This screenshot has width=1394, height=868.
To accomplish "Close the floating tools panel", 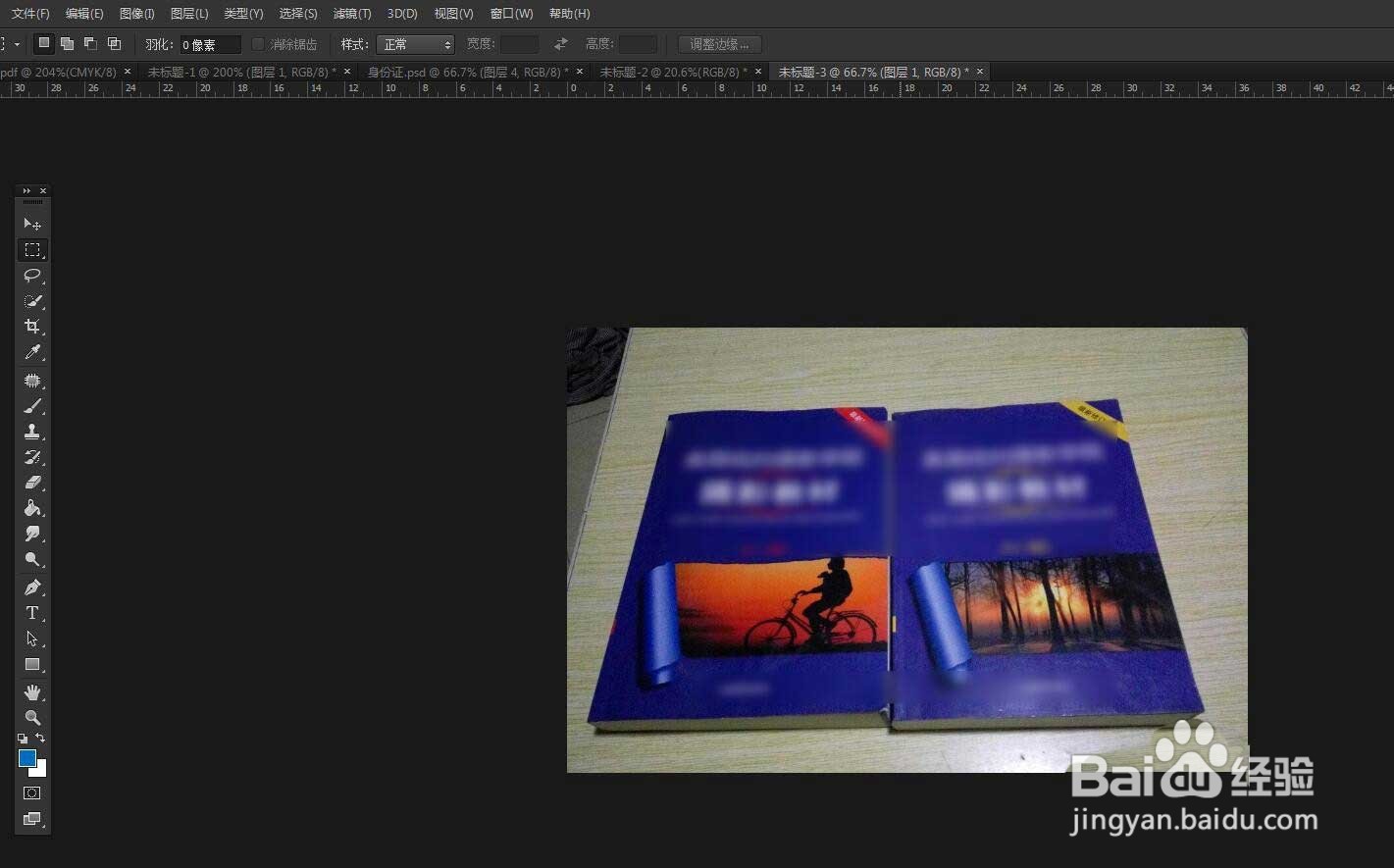I will click(43, 191).
